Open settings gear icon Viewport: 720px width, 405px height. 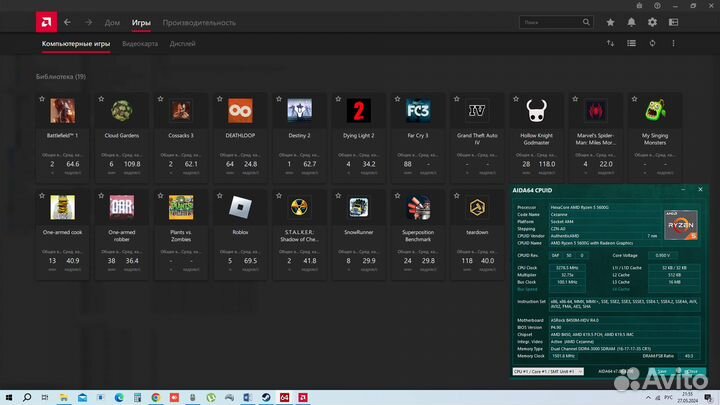652,22
